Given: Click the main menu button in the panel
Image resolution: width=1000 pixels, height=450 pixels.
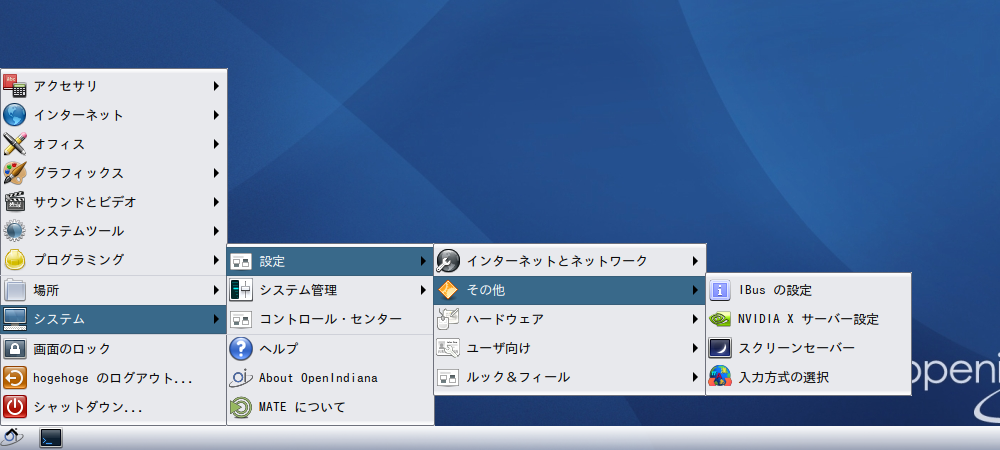Looking at the screenshot, I should tap(12, 438).
